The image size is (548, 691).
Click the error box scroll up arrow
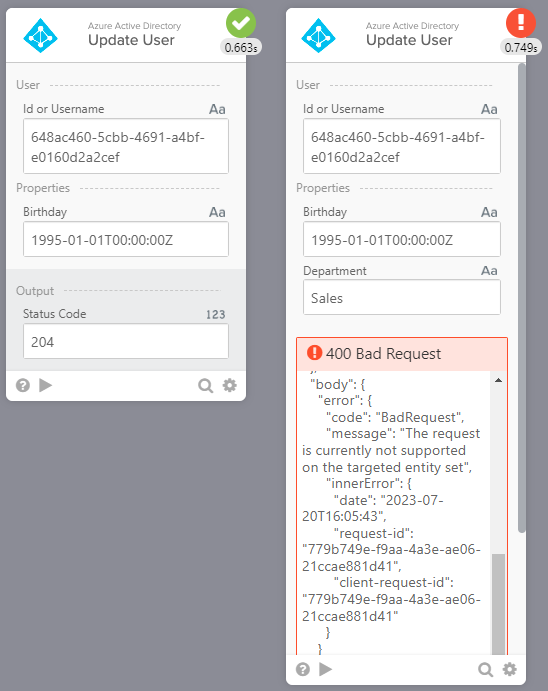point(498,380)
